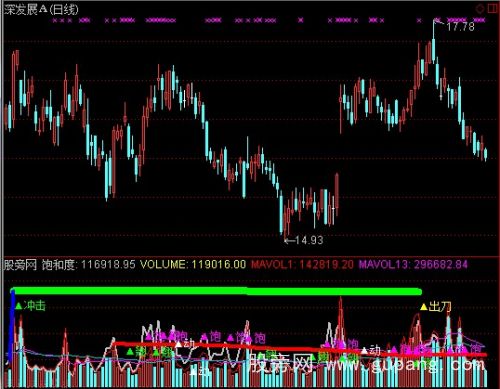Click the VOLUME indicator label
Viewport: 500px width, 389px height.
pos(193,265)
